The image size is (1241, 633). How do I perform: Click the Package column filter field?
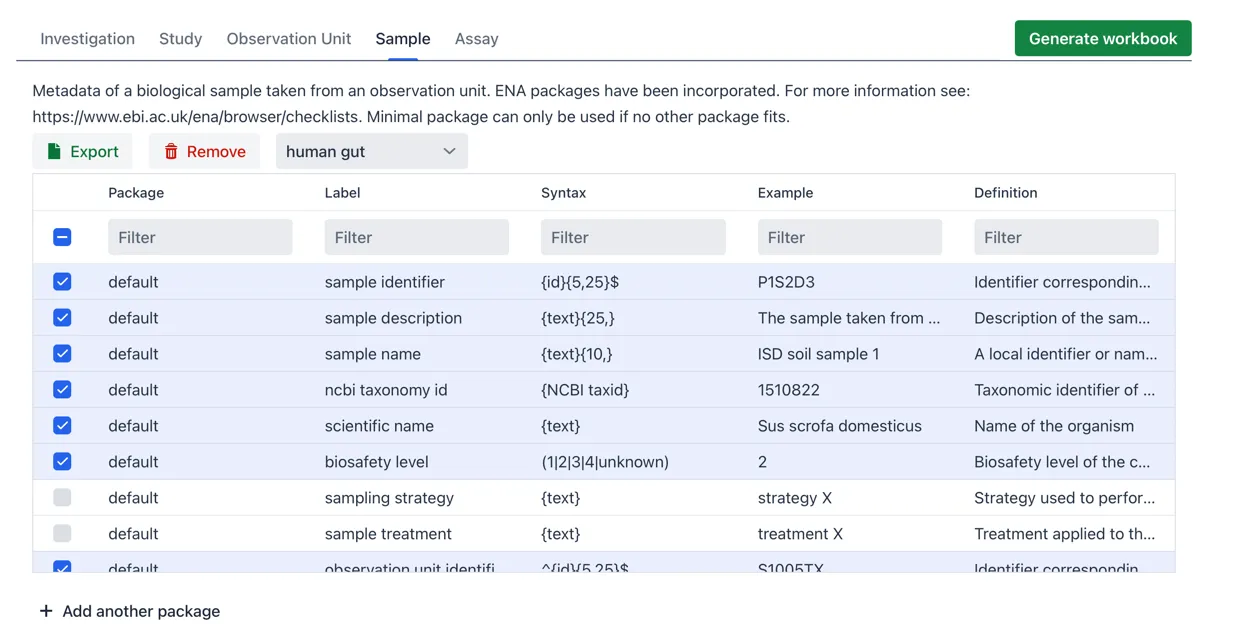coord(200,237)
